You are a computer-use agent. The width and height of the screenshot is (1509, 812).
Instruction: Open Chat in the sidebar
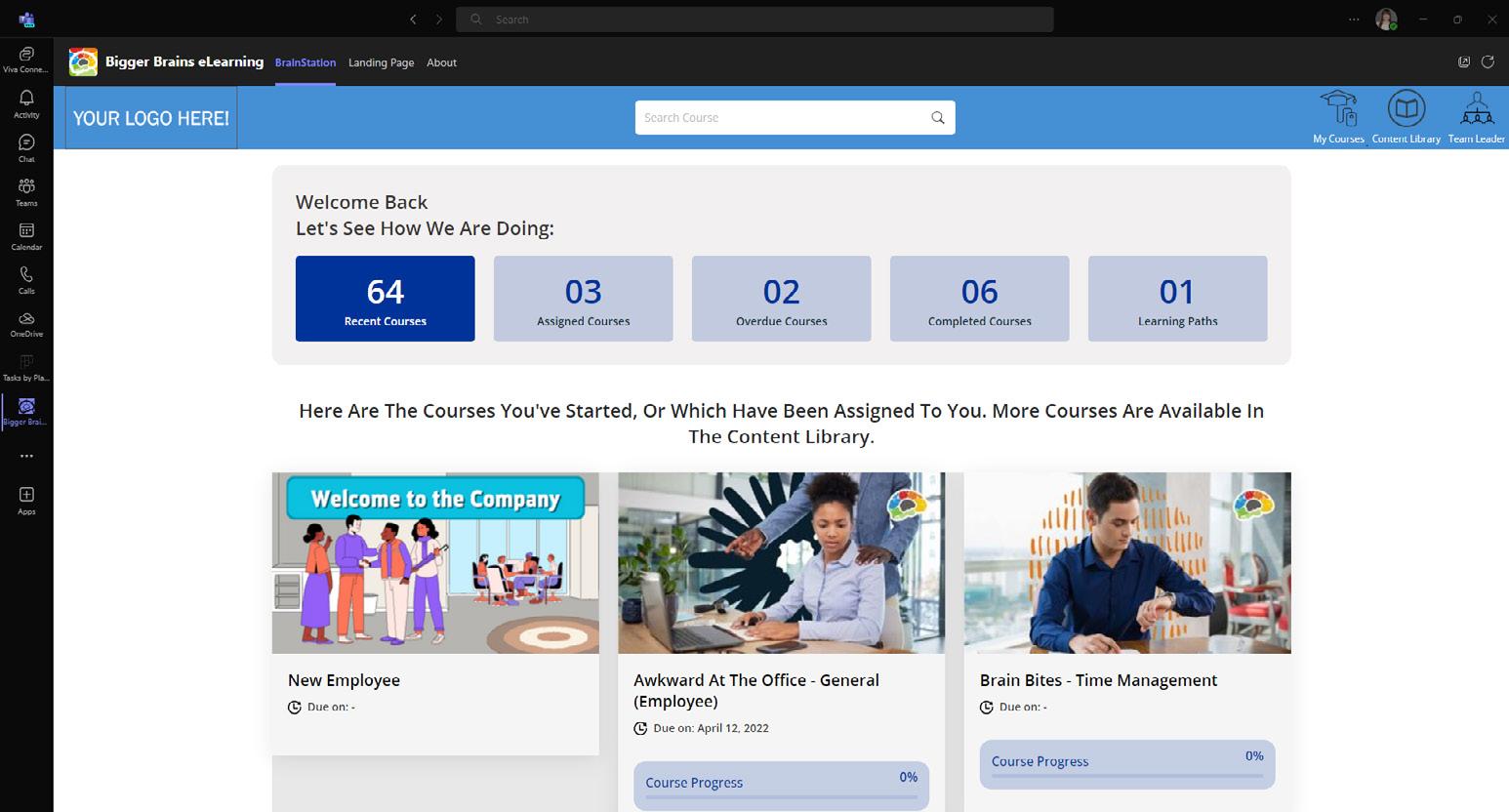click(x=26, y=147)
